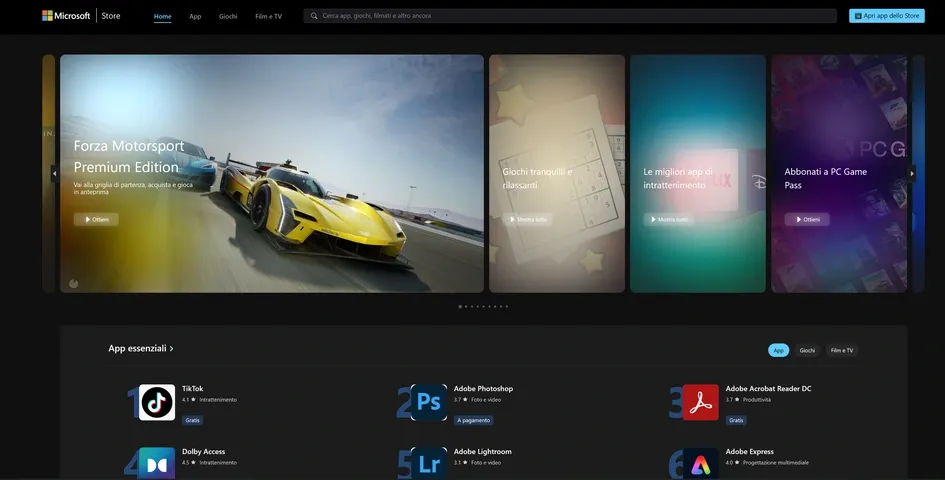Open the Adobe Lightroom icon

point(429,463)
